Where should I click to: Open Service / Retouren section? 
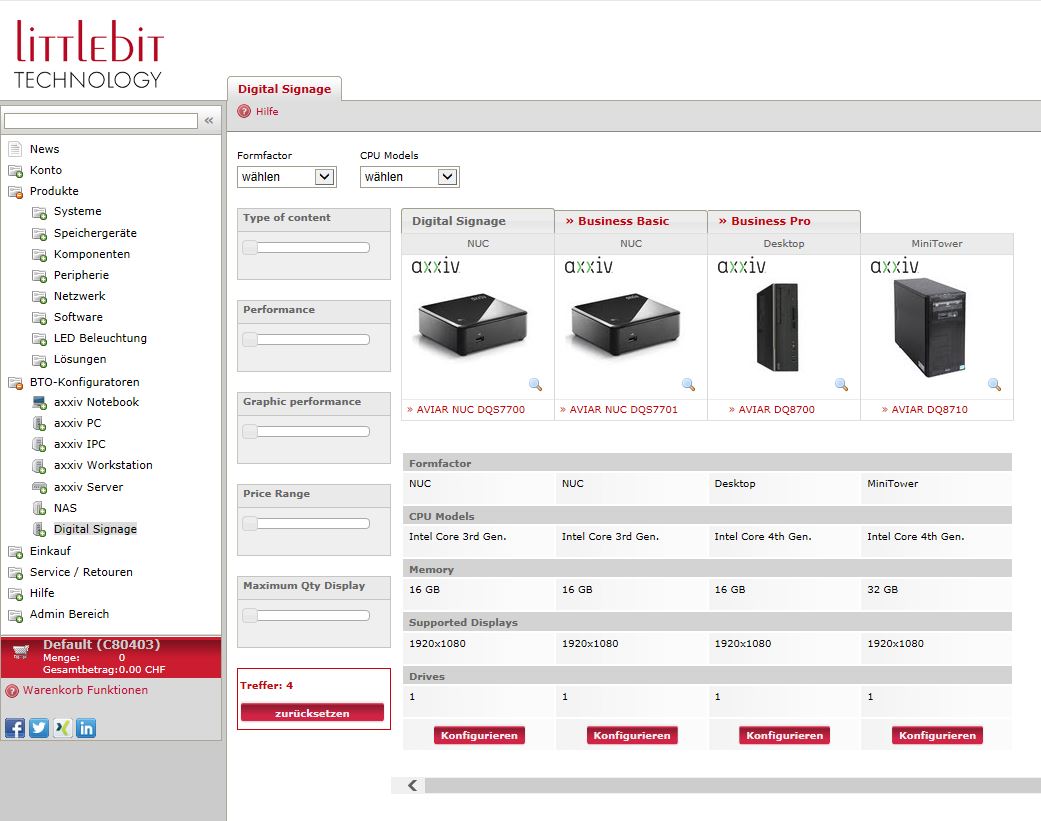[81, 572]
